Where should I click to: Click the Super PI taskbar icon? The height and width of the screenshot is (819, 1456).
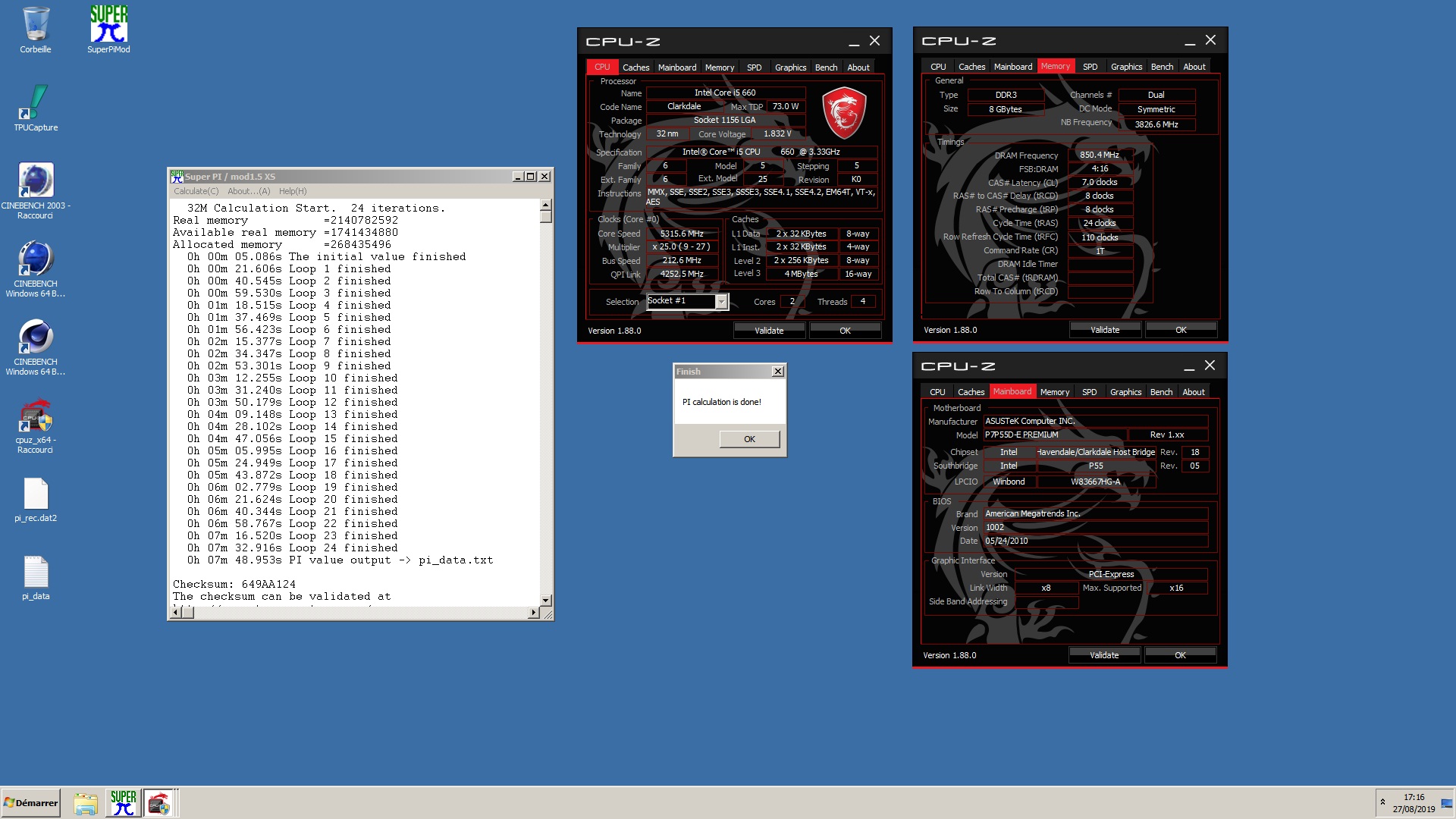click(x=123, y=803)
